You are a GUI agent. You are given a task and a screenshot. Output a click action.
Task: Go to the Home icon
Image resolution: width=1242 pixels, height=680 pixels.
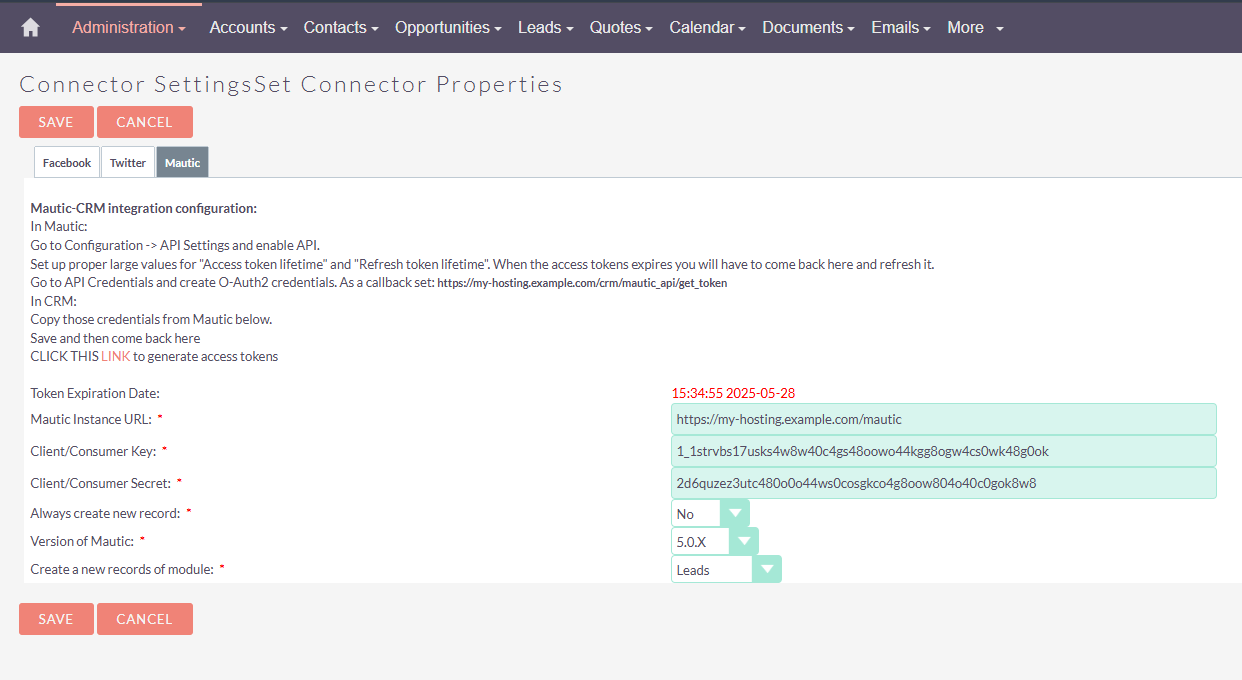point(30,28)
